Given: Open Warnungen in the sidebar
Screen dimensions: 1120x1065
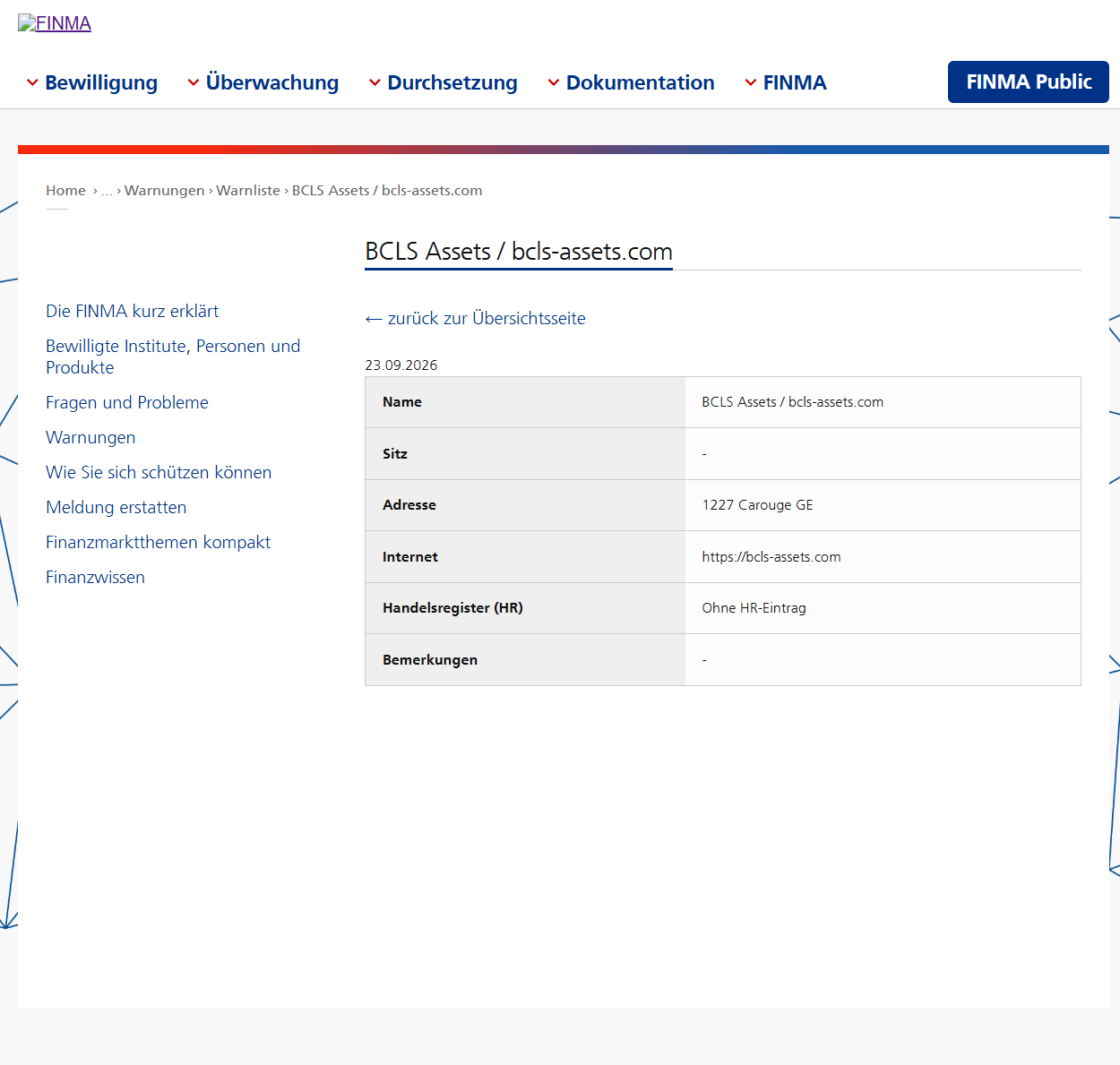Looking at the screenshot, I should point(90,437).
